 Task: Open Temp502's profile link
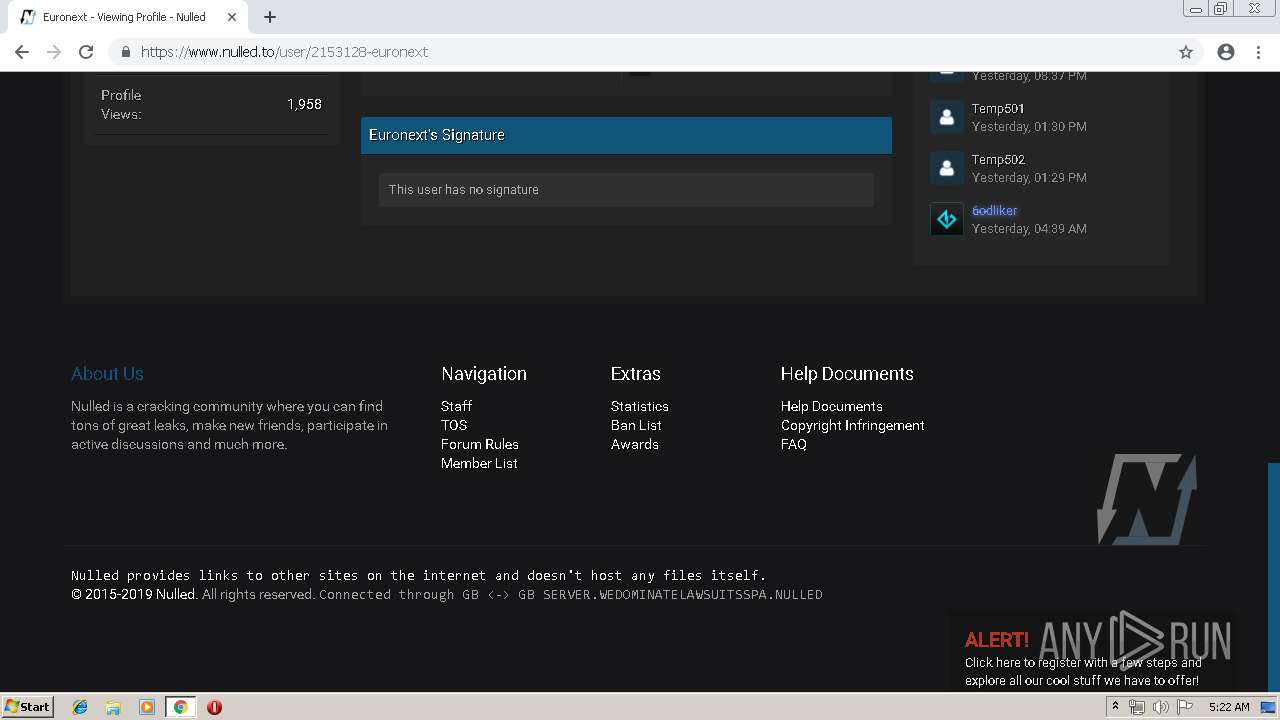(x=998, y=159)
